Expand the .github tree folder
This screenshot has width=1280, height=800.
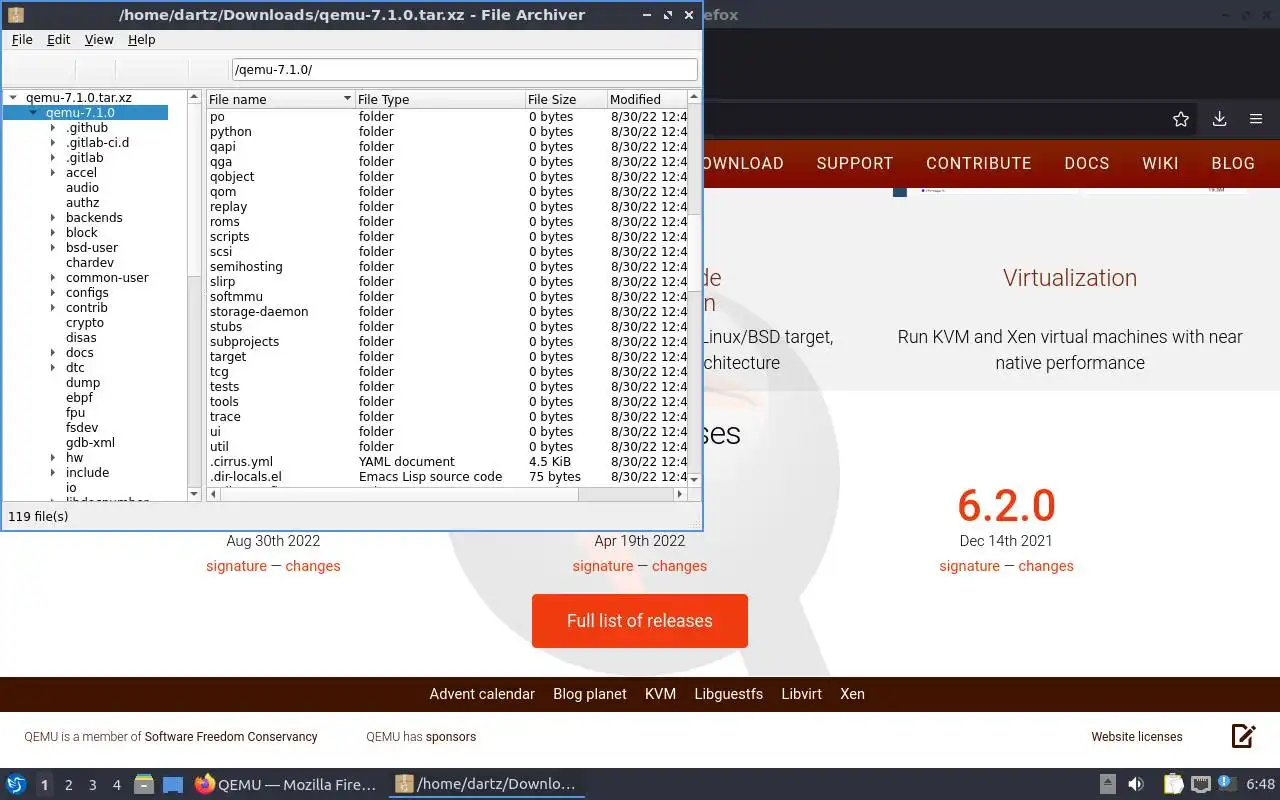tap(53, 128)
